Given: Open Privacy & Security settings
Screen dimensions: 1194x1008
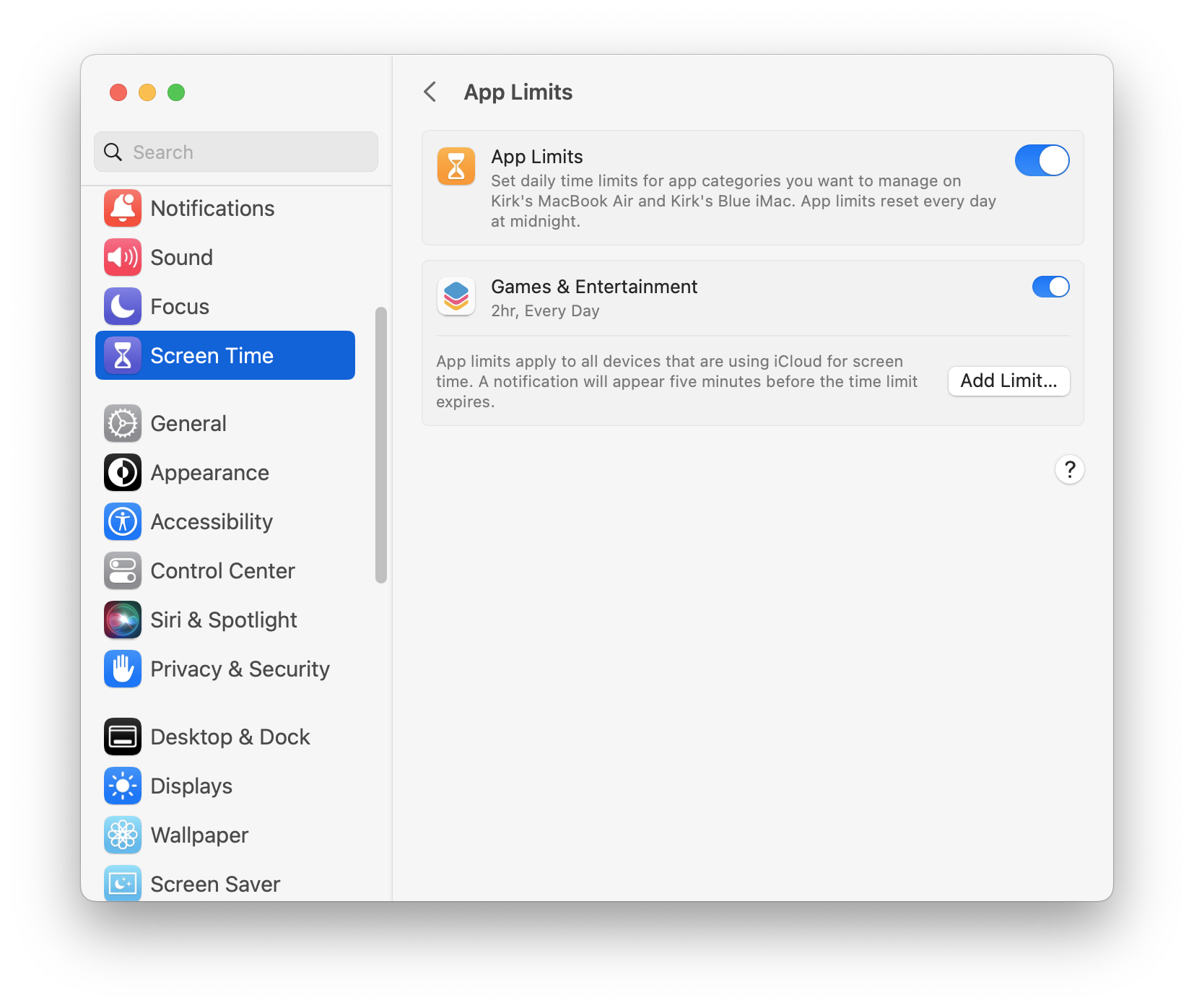Looking at the screenshot, I should coord(225,669).
